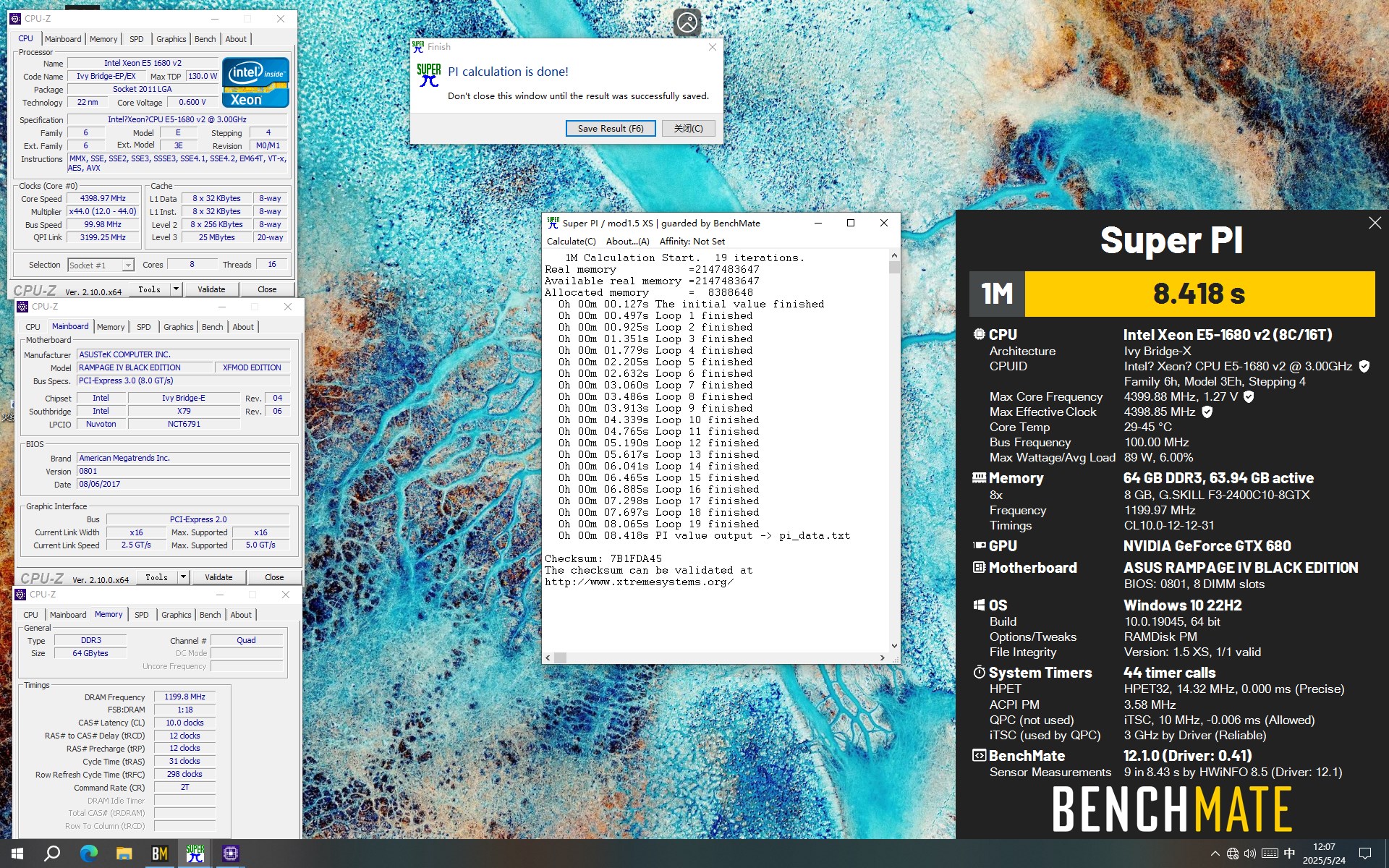Click the DRAM Frequency 1199.8 MHz value

tap(184, 697)
